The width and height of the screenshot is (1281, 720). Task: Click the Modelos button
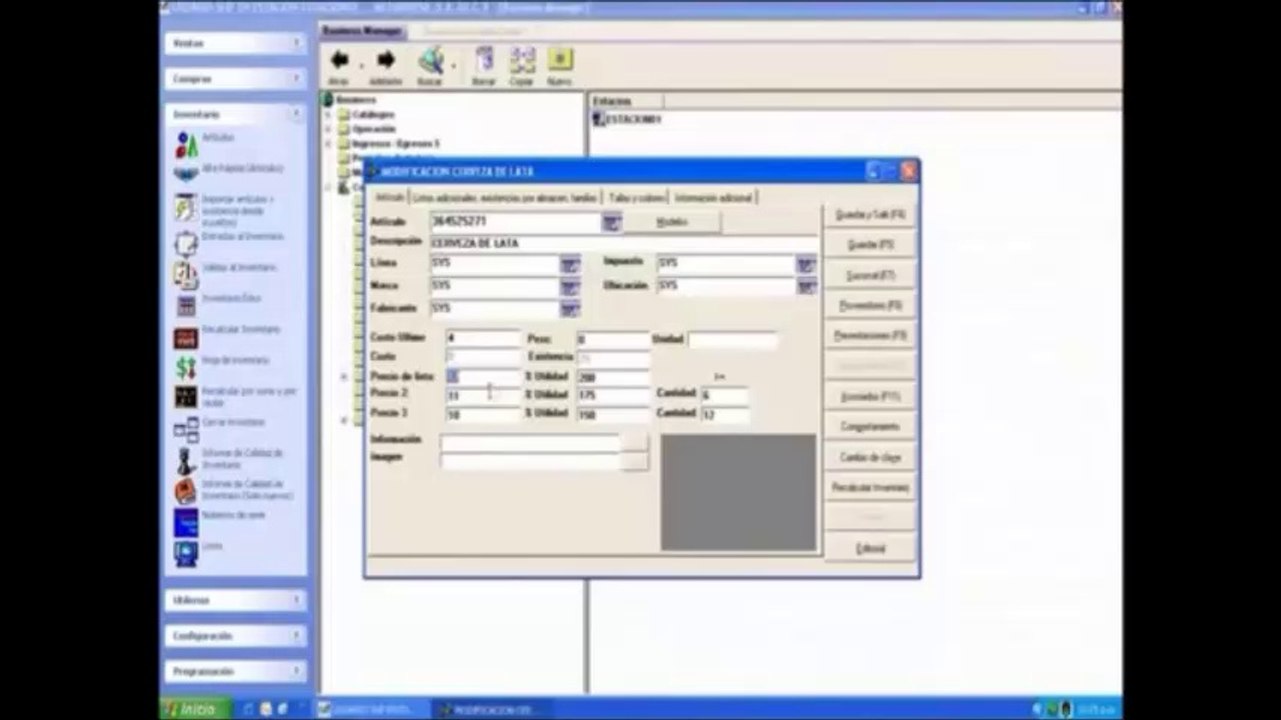672,222
